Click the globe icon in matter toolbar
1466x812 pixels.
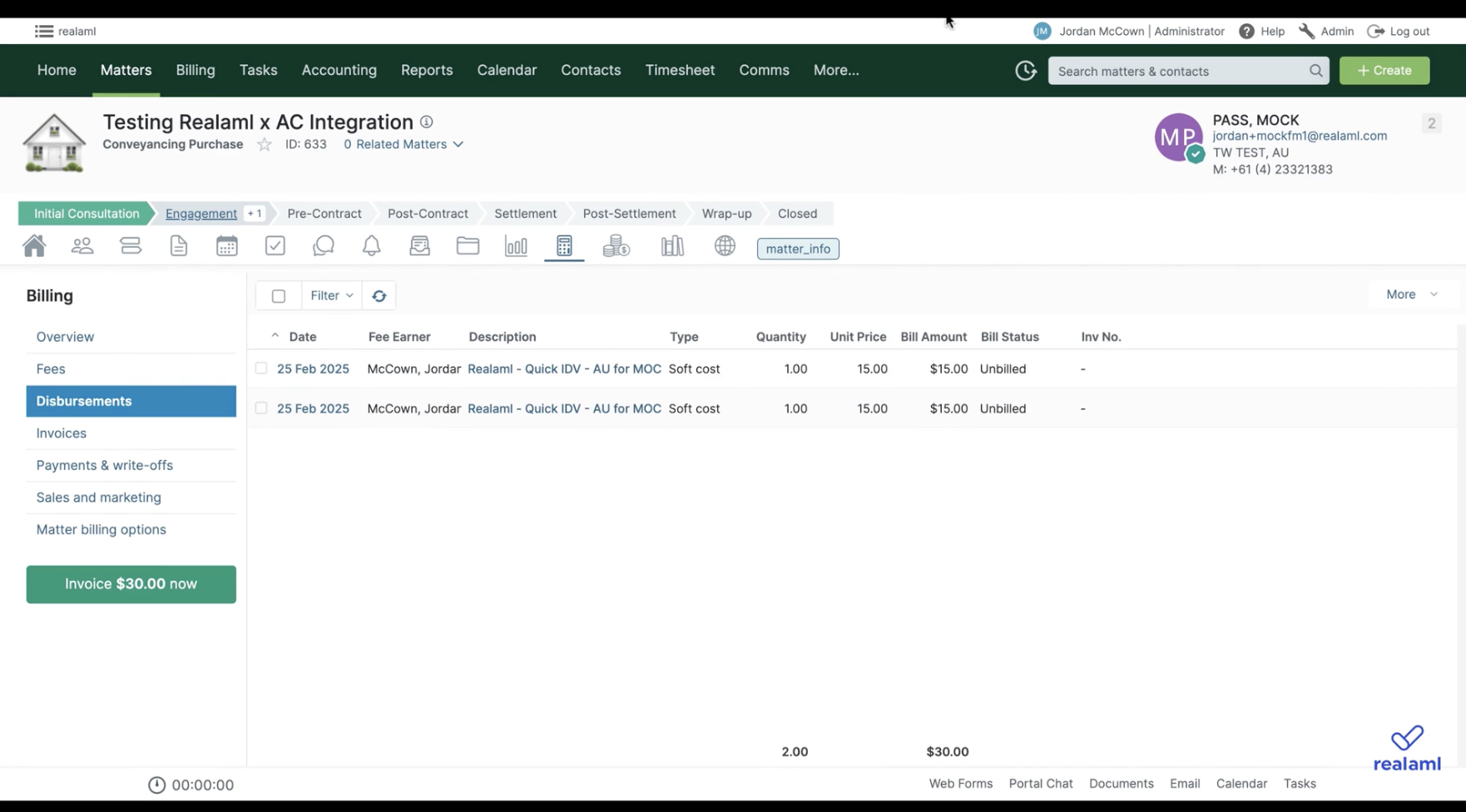click(x=725, y=246)
